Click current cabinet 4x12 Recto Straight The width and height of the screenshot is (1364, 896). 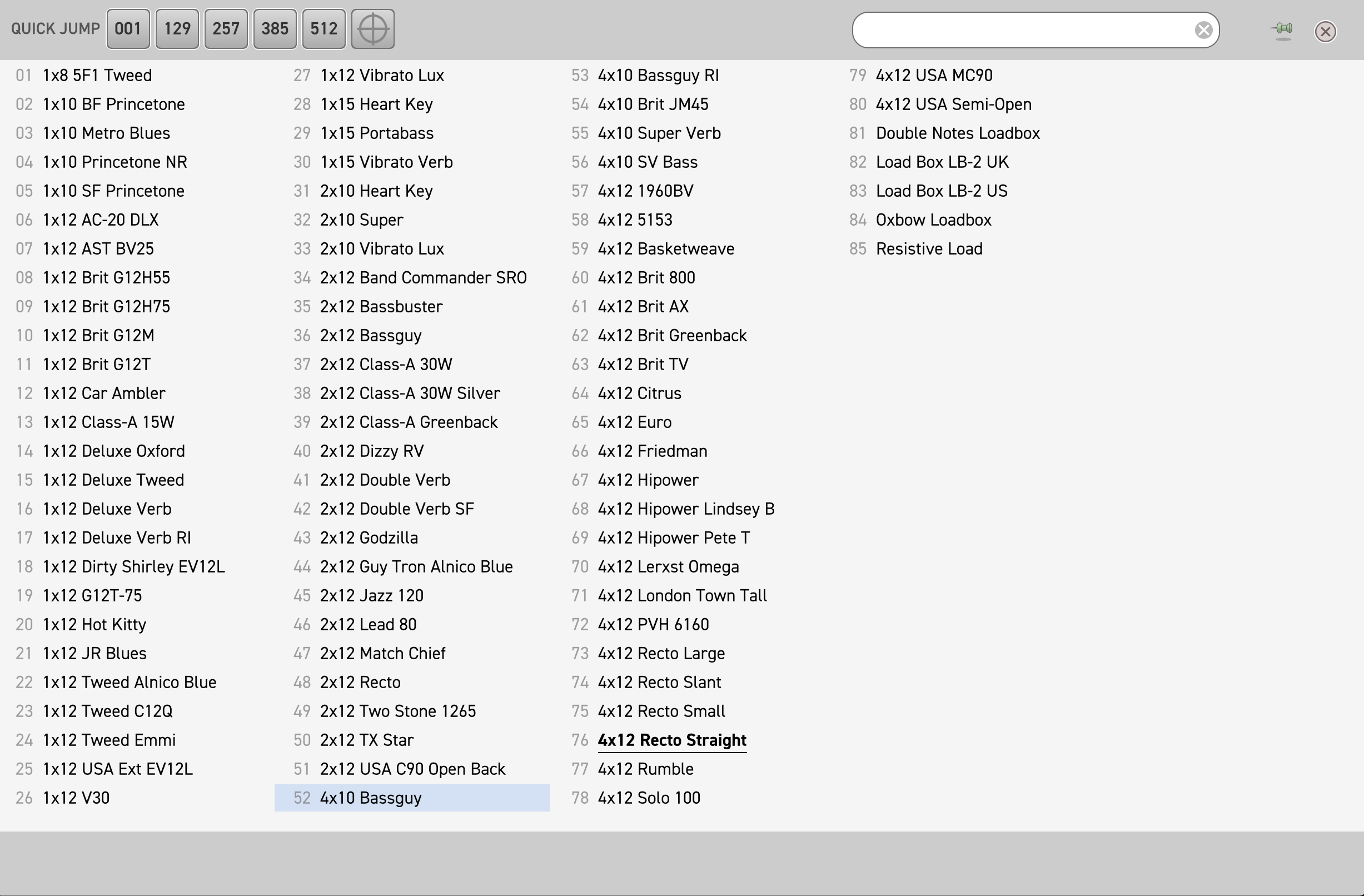point(672,740)
